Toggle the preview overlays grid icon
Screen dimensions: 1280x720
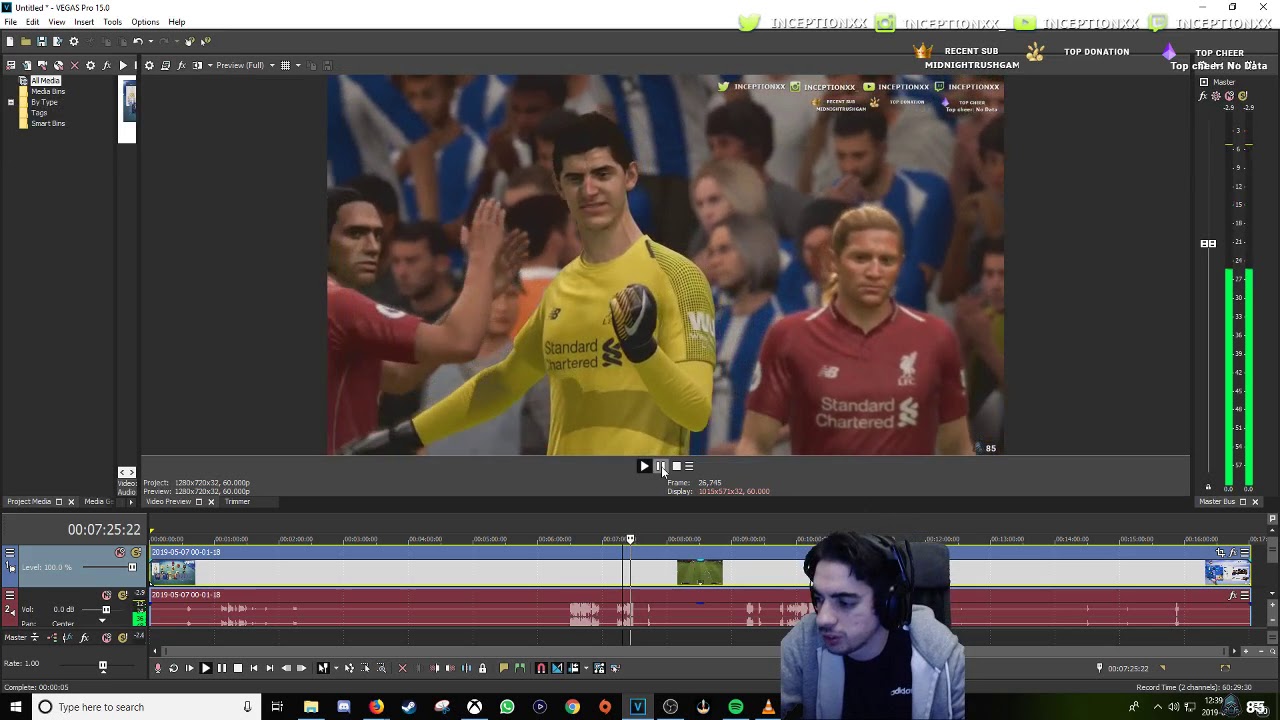coord(285,65)
